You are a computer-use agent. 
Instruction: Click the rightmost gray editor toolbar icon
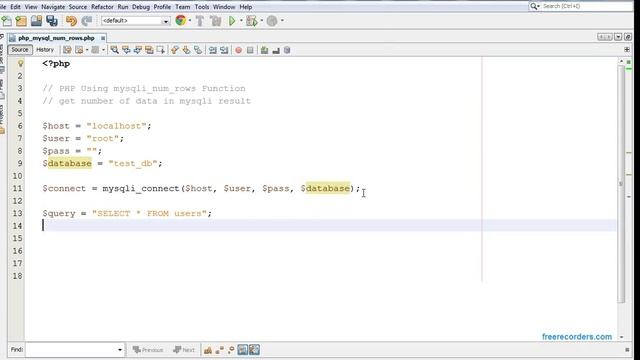287,50
